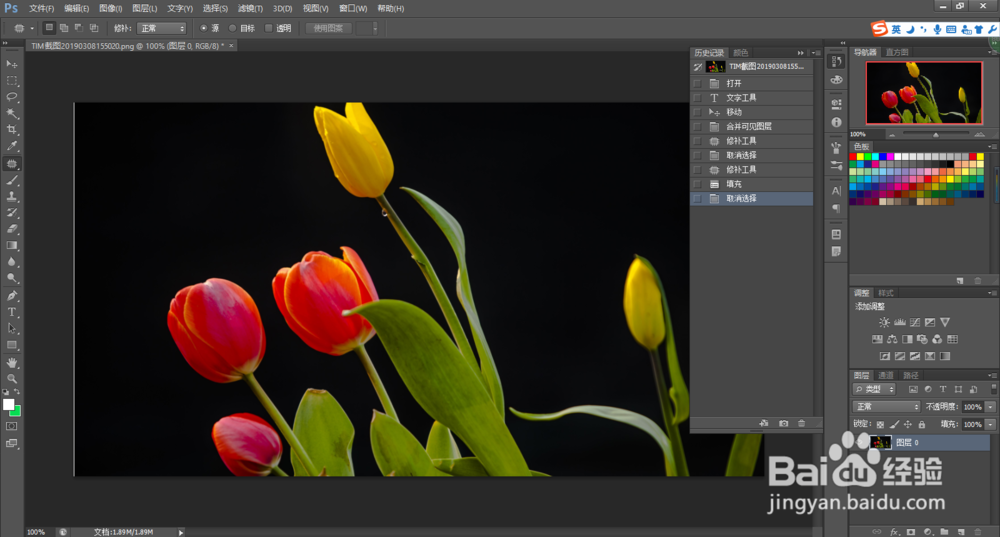Open the layer blend mode dropdown 正常
Image resolution: width=1000 pixels, height=537 pixels.
click(x=886, y=407)
